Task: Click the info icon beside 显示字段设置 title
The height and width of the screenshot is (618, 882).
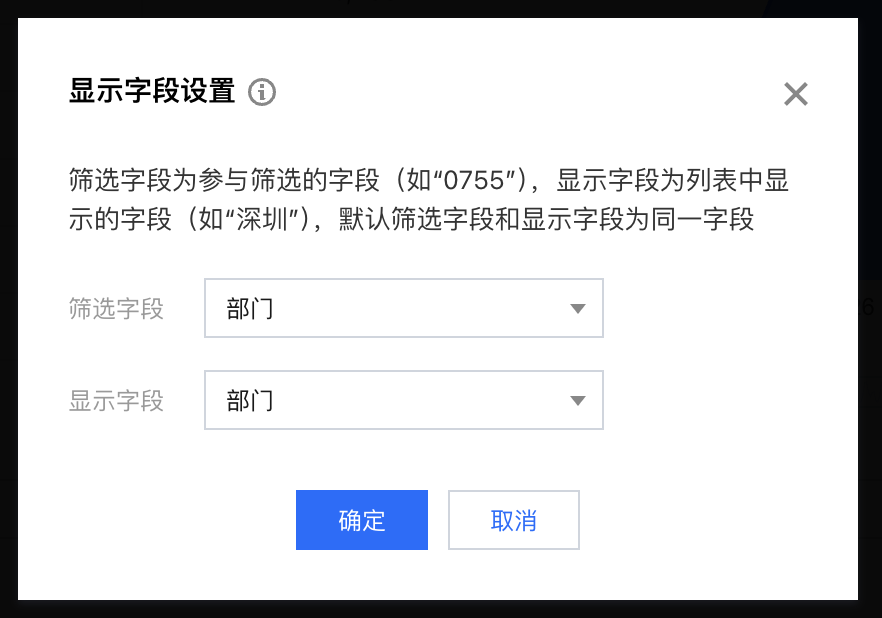Action: coord(262,93)
